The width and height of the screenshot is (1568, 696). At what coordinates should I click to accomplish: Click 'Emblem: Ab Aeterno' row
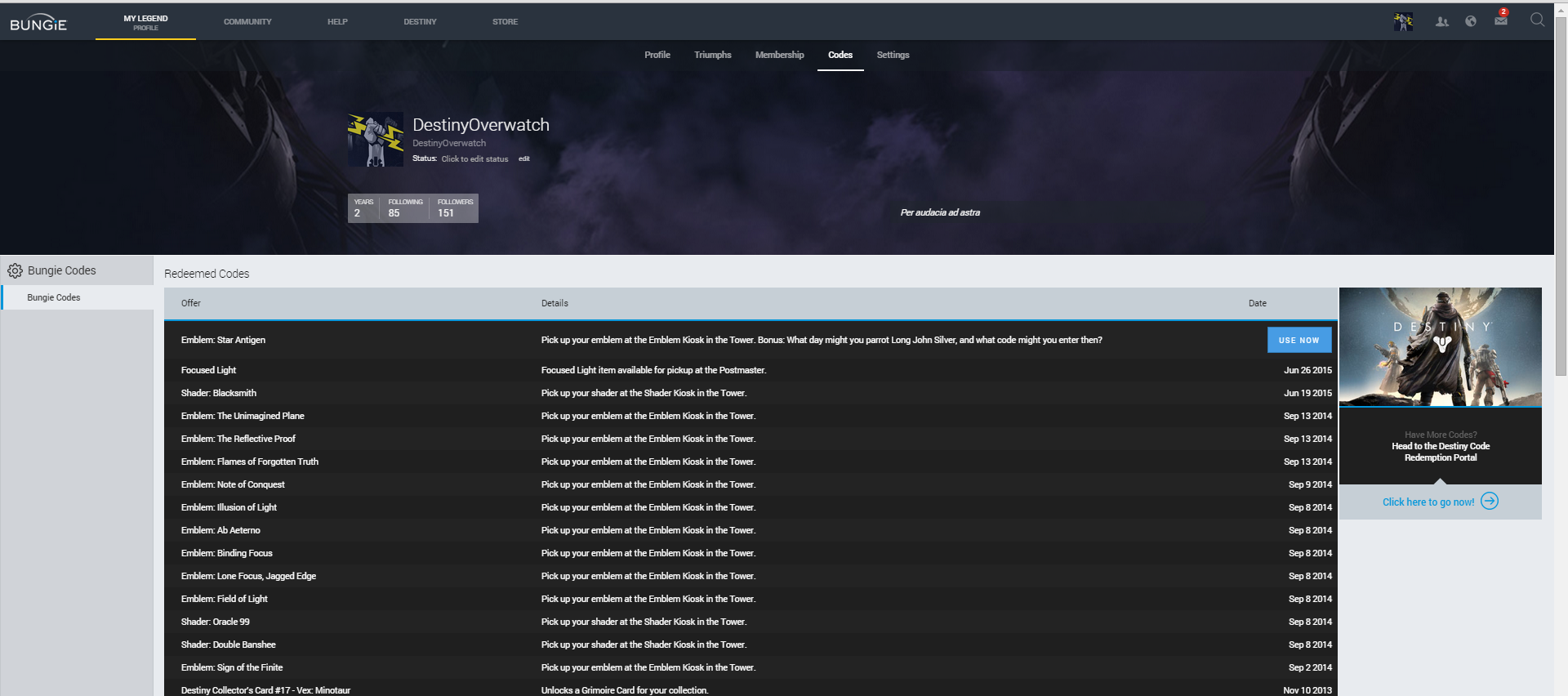[x=751, y=530]
